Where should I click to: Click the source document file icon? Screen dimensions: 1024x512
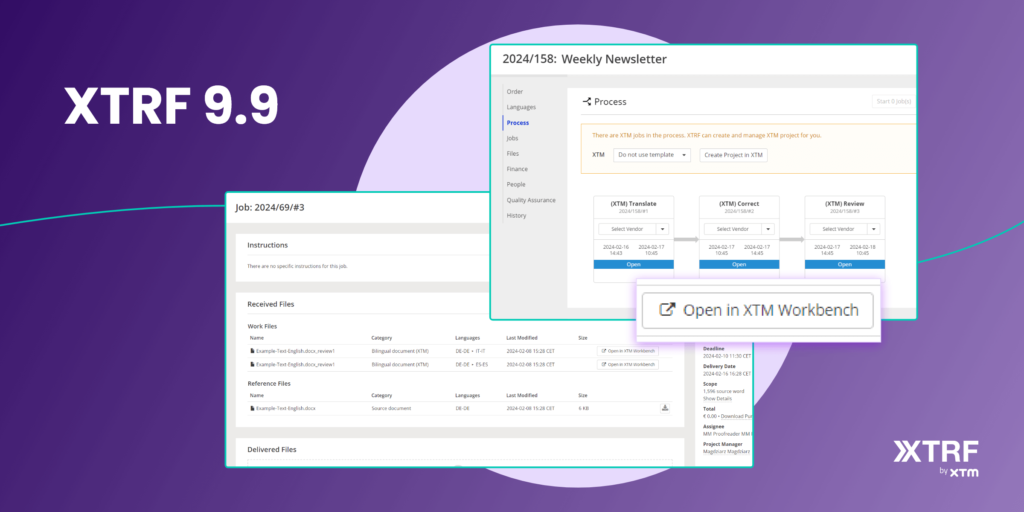[x=252, y=409]
